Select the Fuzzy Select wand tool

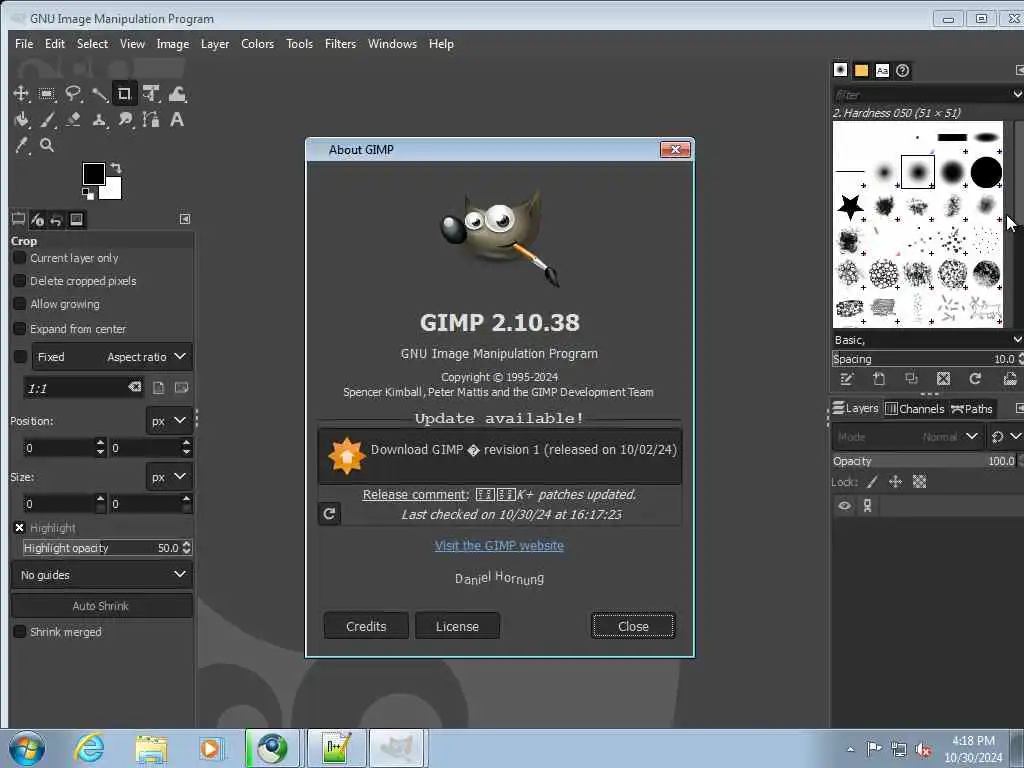(99, 94)
